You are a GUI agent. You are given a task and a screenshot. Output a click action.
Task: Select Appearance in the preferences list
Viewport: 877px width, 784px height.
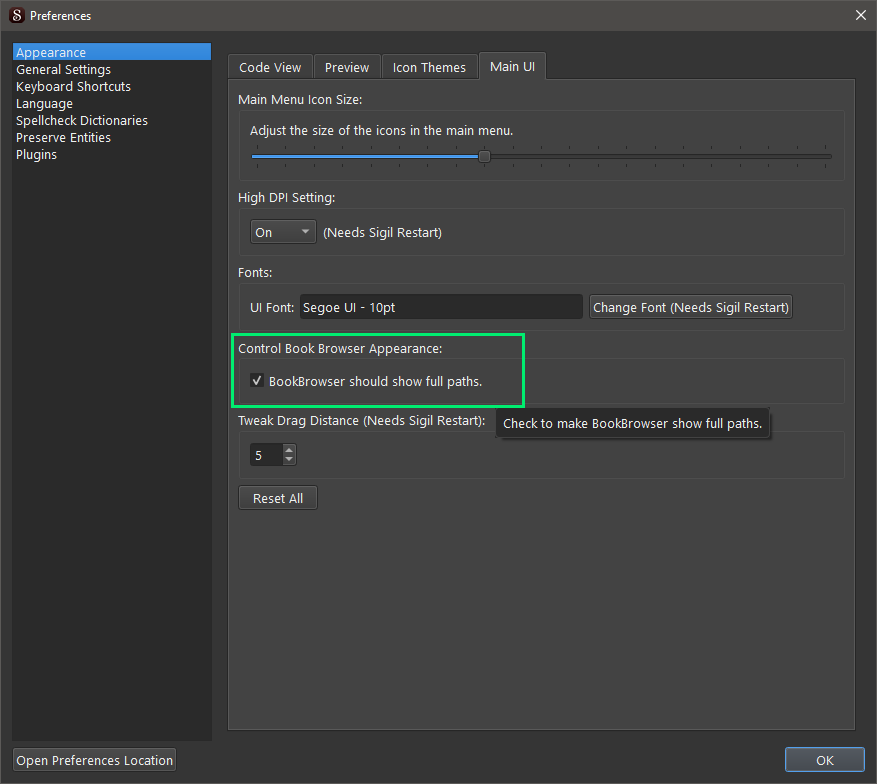[x=112, y=52]
